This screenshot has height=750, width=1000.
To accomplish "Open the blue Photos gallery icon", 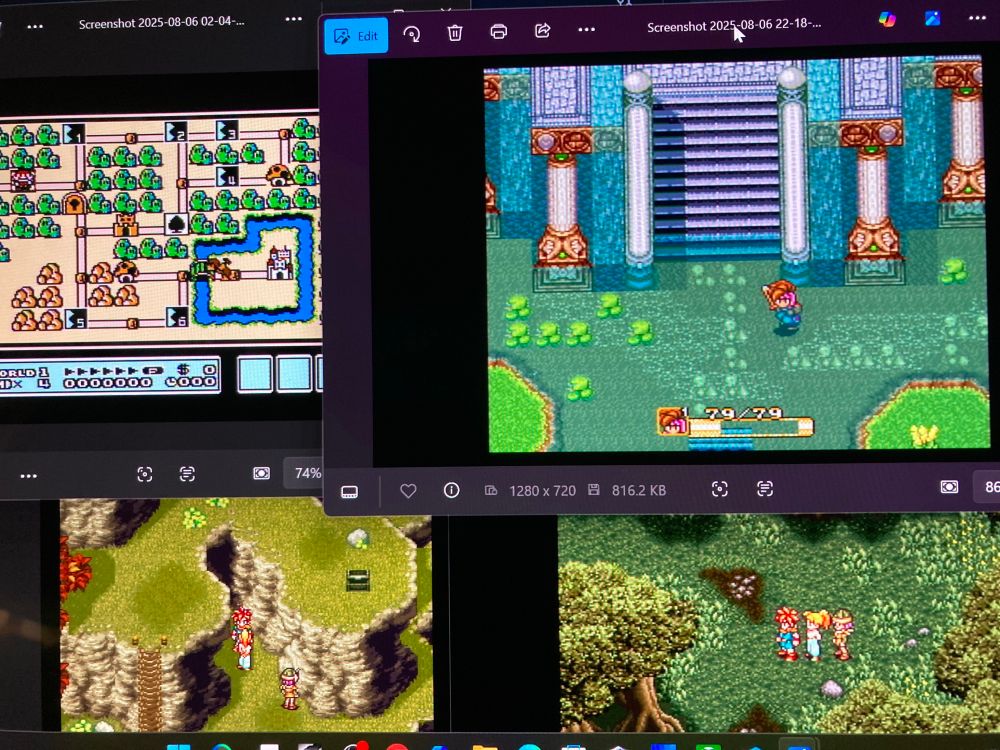I will (932, 18).
